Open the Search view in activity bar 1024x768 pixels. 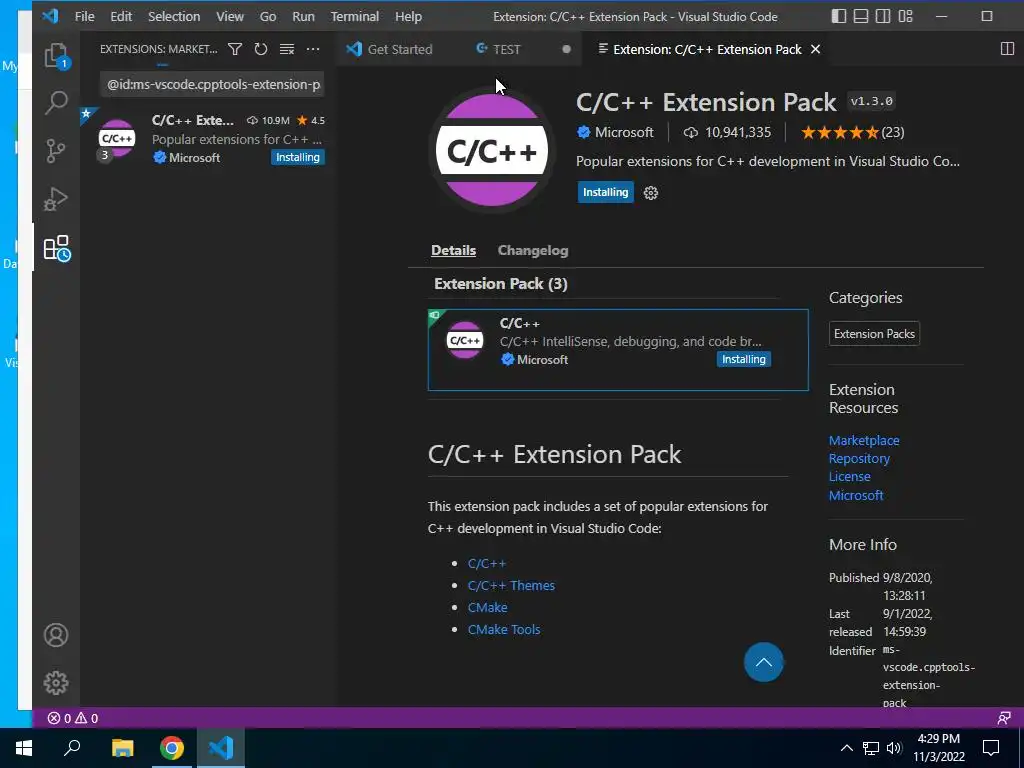point(56,103)
